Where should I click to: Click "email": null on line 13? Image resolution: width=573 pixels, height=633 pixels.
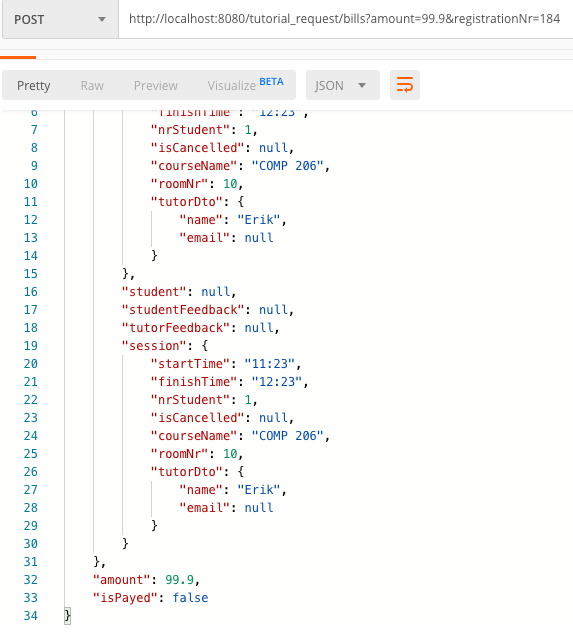(226, 238)
